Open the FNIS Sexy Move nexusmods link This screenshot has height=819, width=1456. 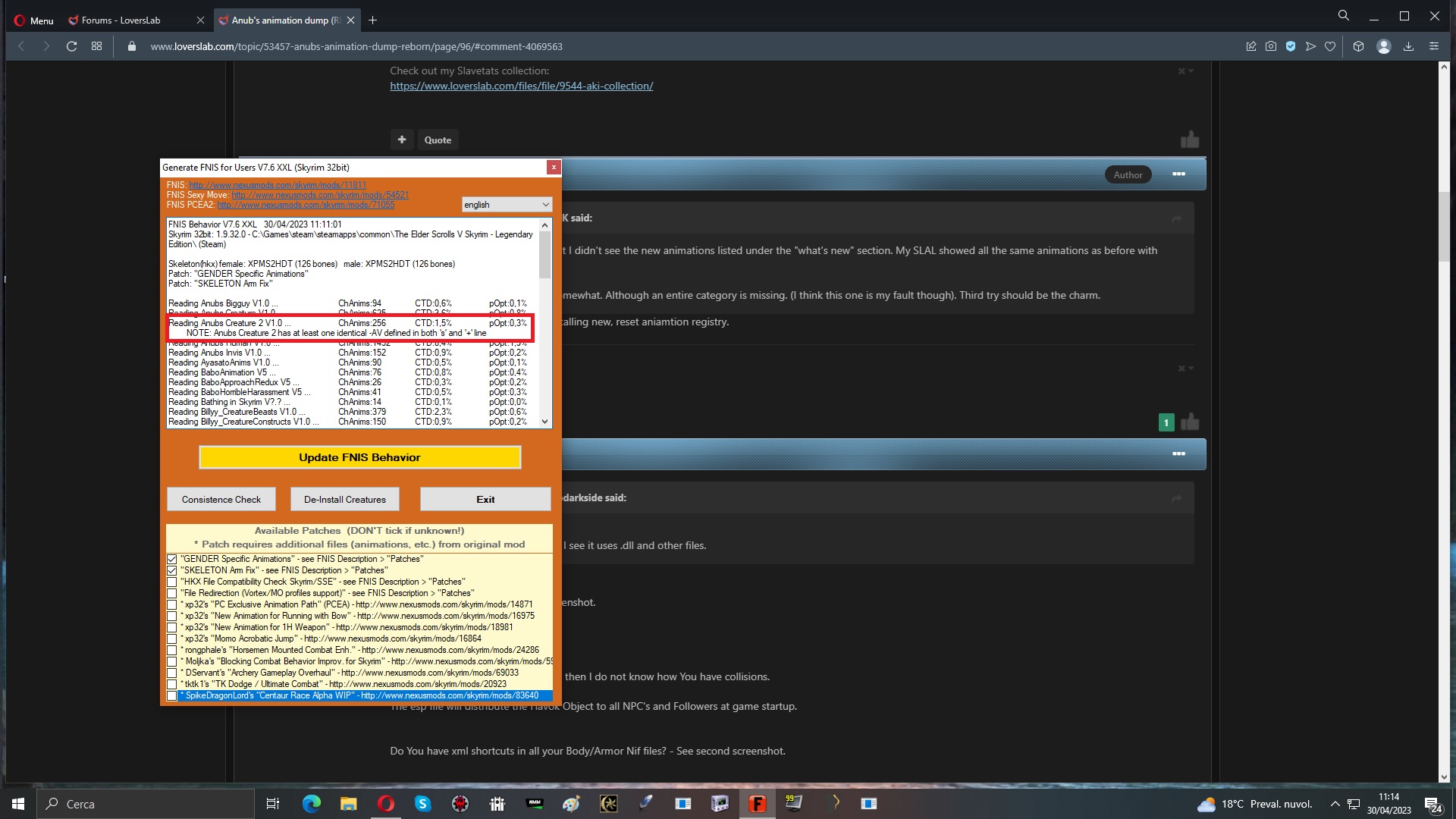click(x=320, y=195)
